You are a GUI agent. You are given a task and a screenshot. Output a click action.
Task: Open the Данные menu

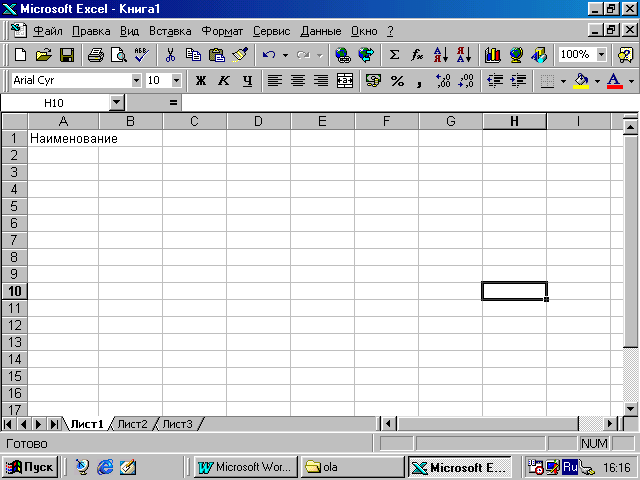tap(321, 31)
